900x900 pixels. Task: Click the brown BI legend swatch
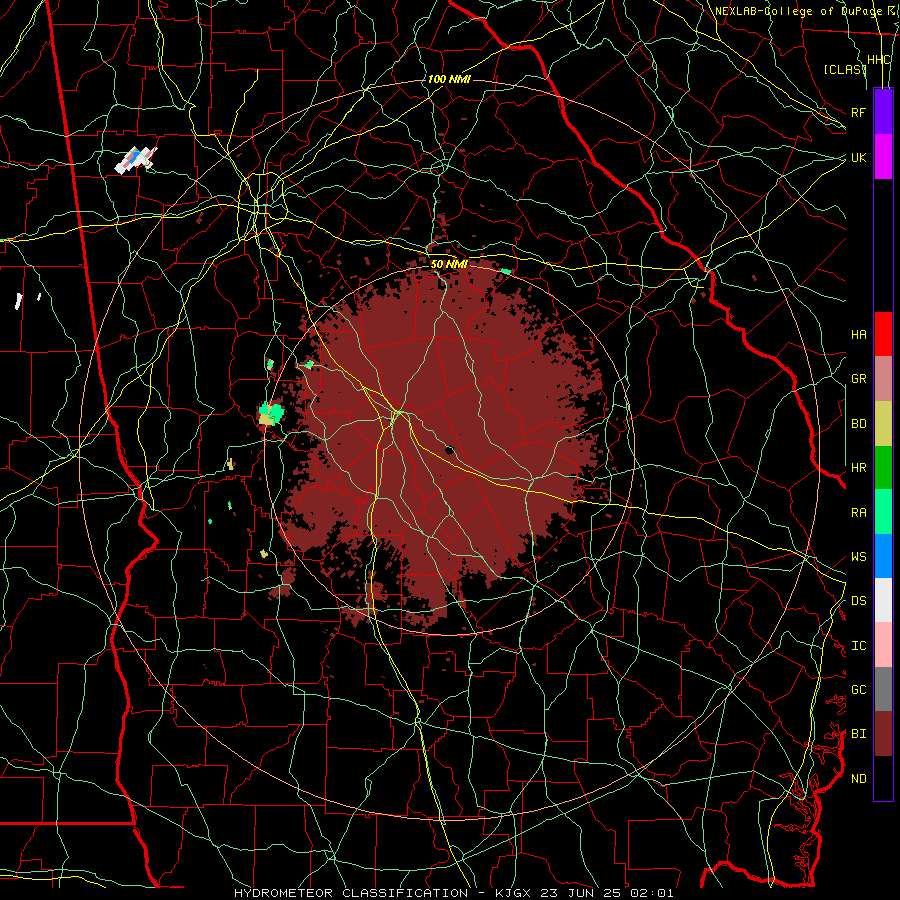click(x=883, y=734)
